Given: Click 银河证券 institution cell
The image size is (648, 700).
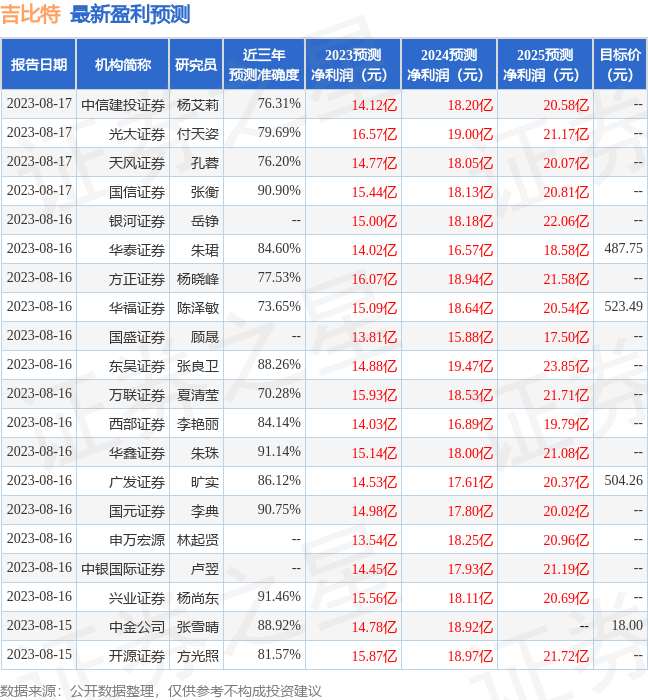Looking at the screenshot, I should (137, 221).
